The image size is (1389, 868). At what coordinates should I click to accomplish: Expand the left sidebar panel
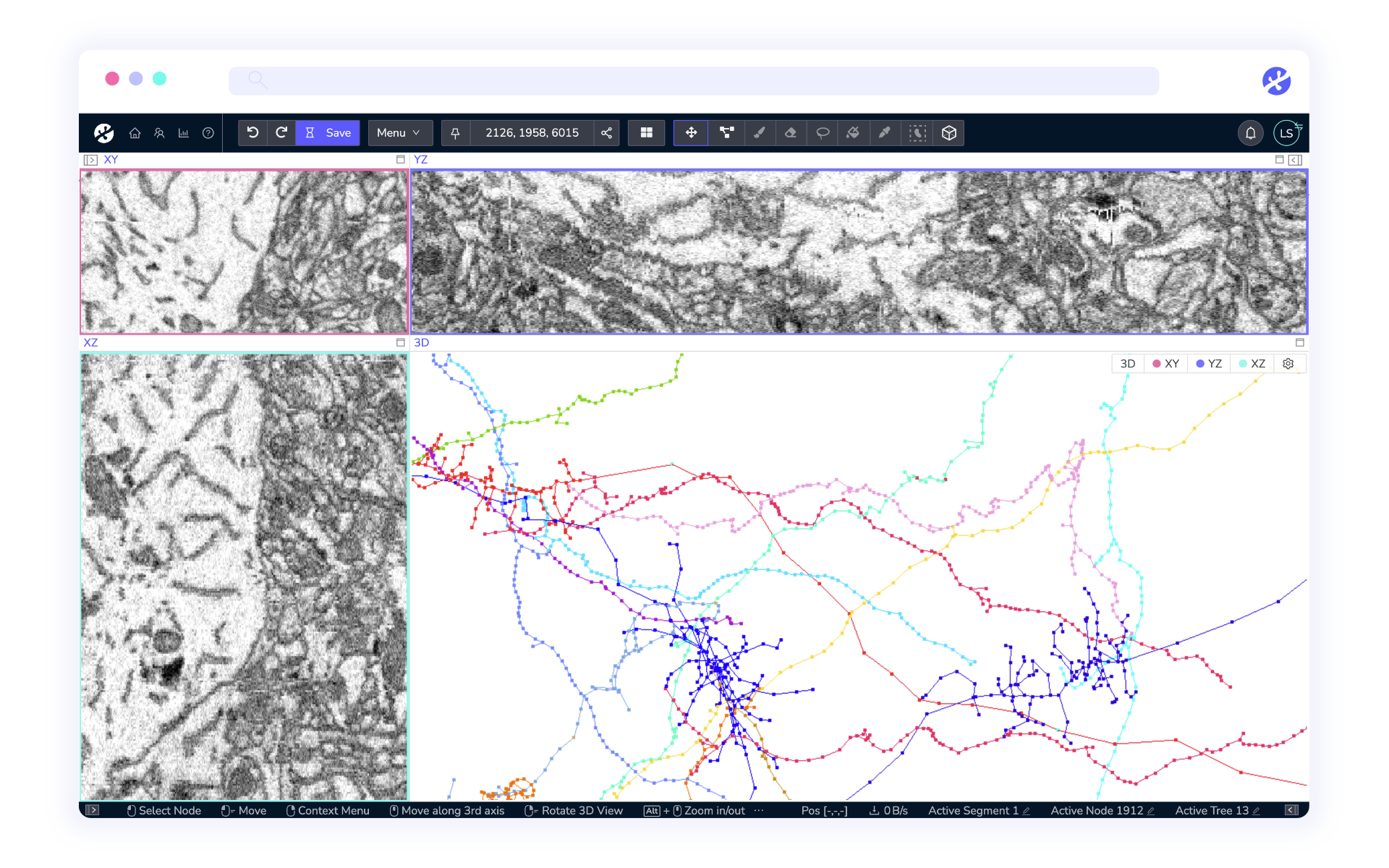click(90, 160)
